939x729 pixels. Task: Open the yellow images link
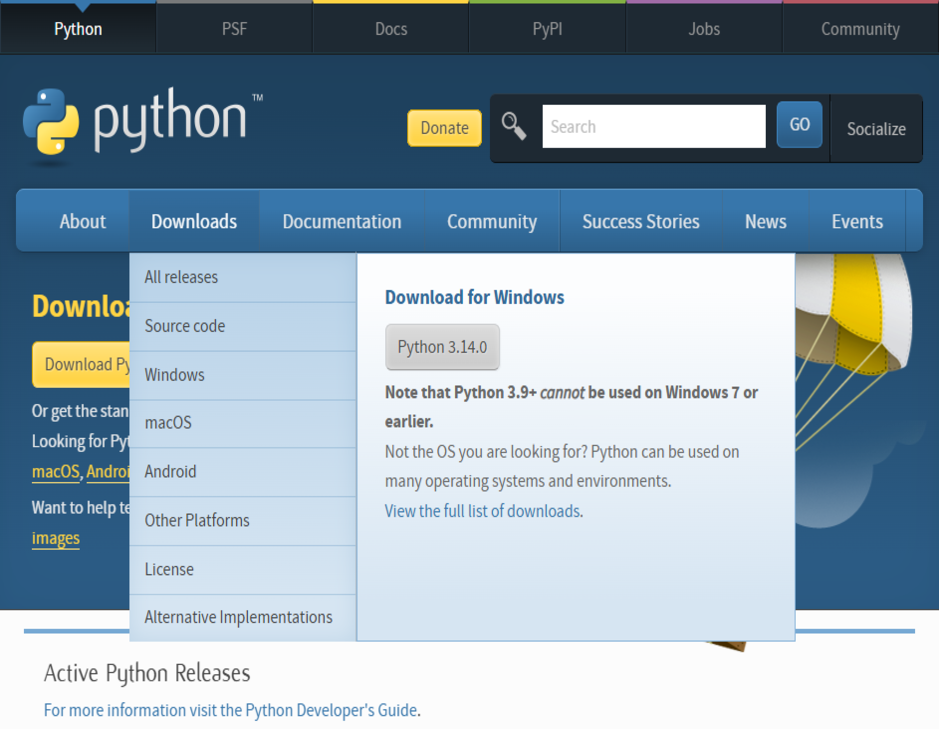pyautogui.click(x=56, y=538)
